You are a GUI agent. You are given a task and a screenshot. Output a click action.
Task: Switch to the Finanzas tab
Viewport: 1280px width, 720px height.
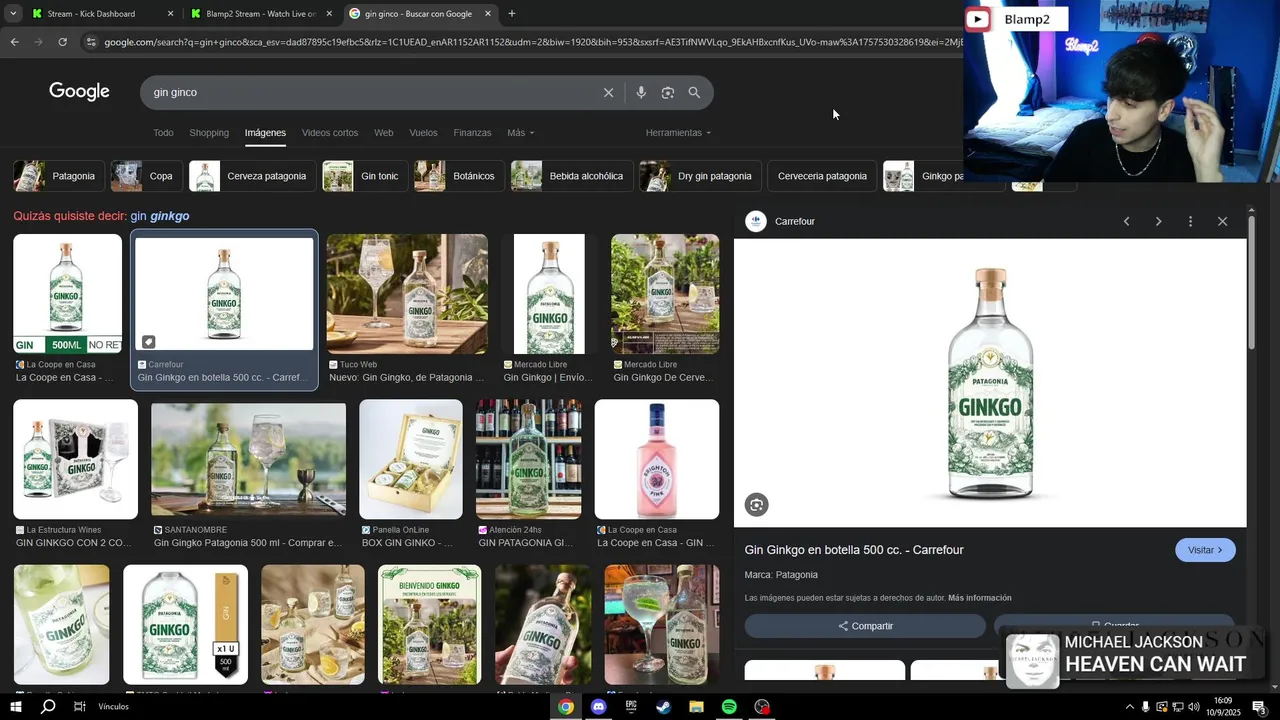pos(472,133)
